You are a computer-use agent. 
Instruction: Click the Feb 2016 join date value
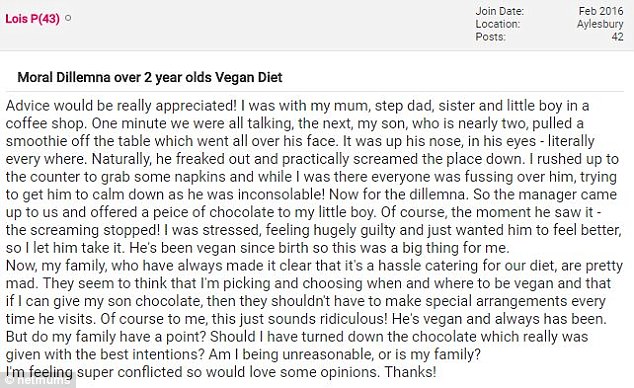(x=601, y=11)
